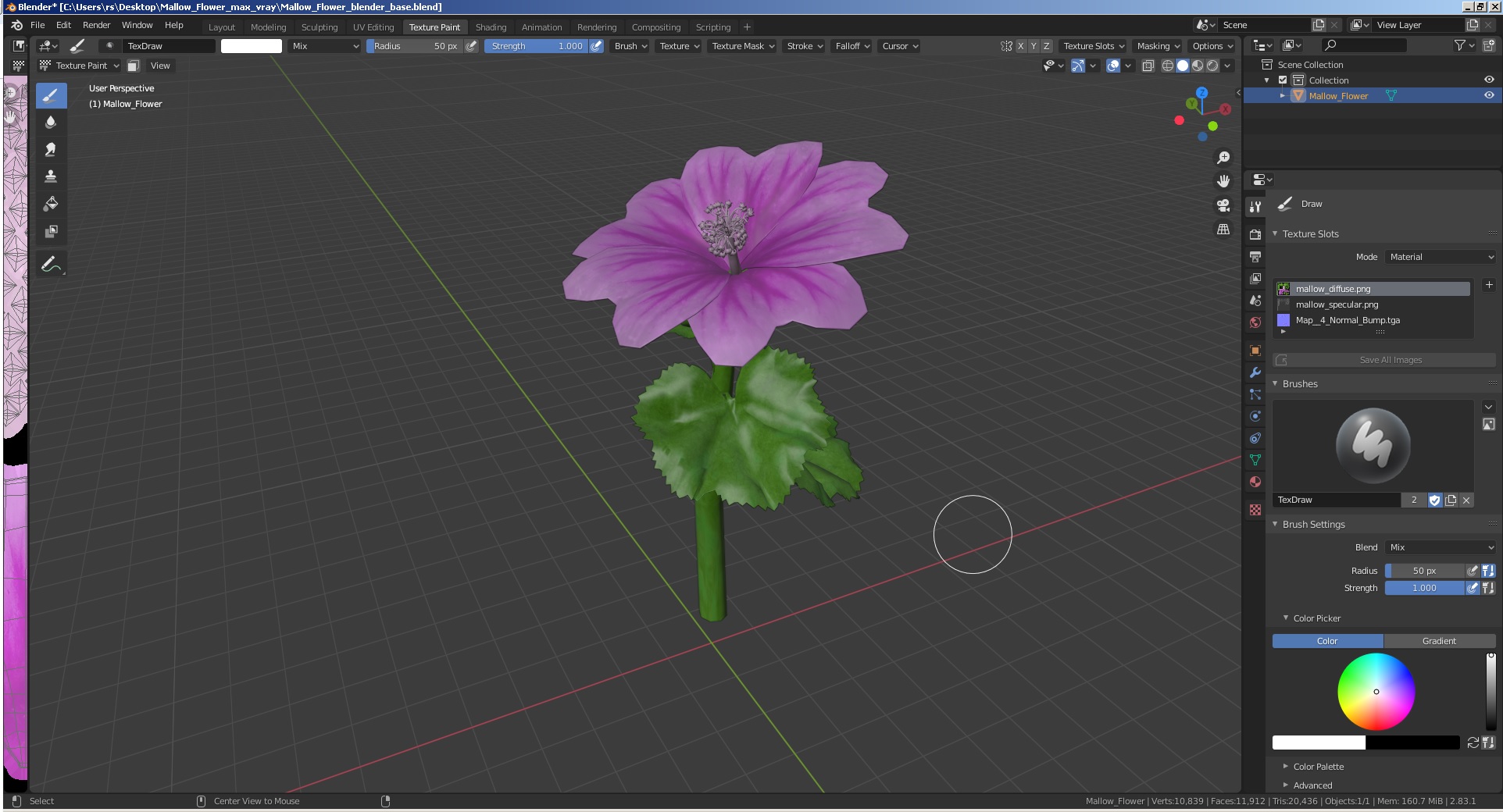Image resolution: width=1503 pixels, height=812 pixels.
Task: Toggle the camera view icon
Action: coord(1223,205)
